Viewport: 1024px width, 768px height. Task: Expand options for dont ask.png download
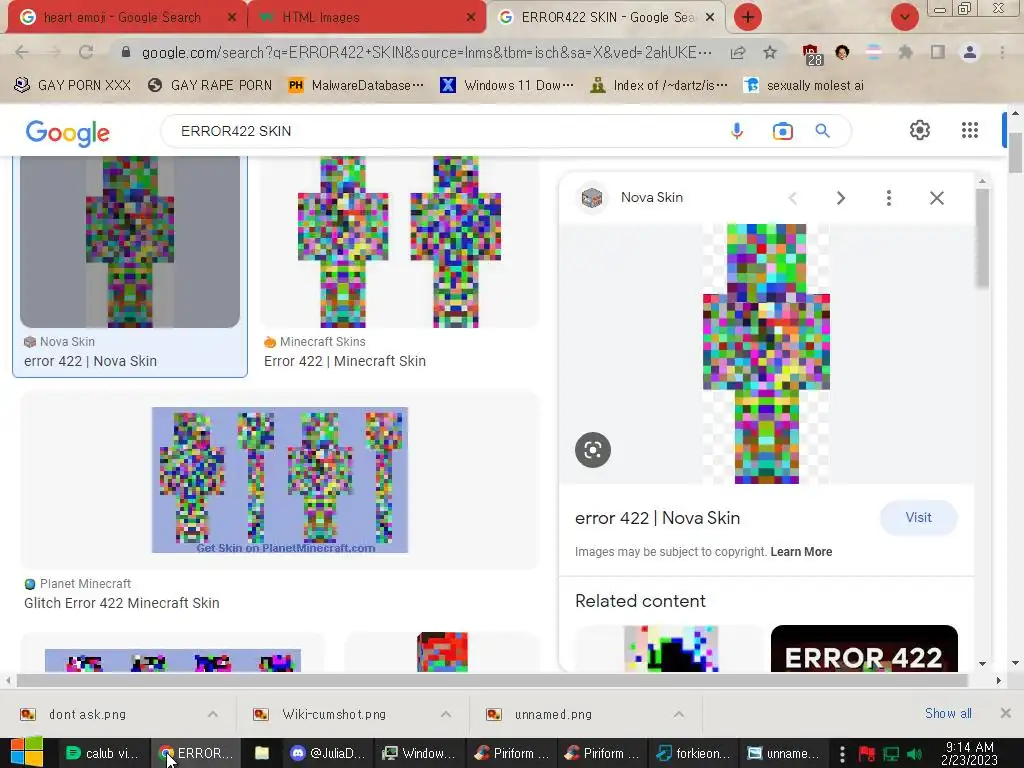pos(213,714)
